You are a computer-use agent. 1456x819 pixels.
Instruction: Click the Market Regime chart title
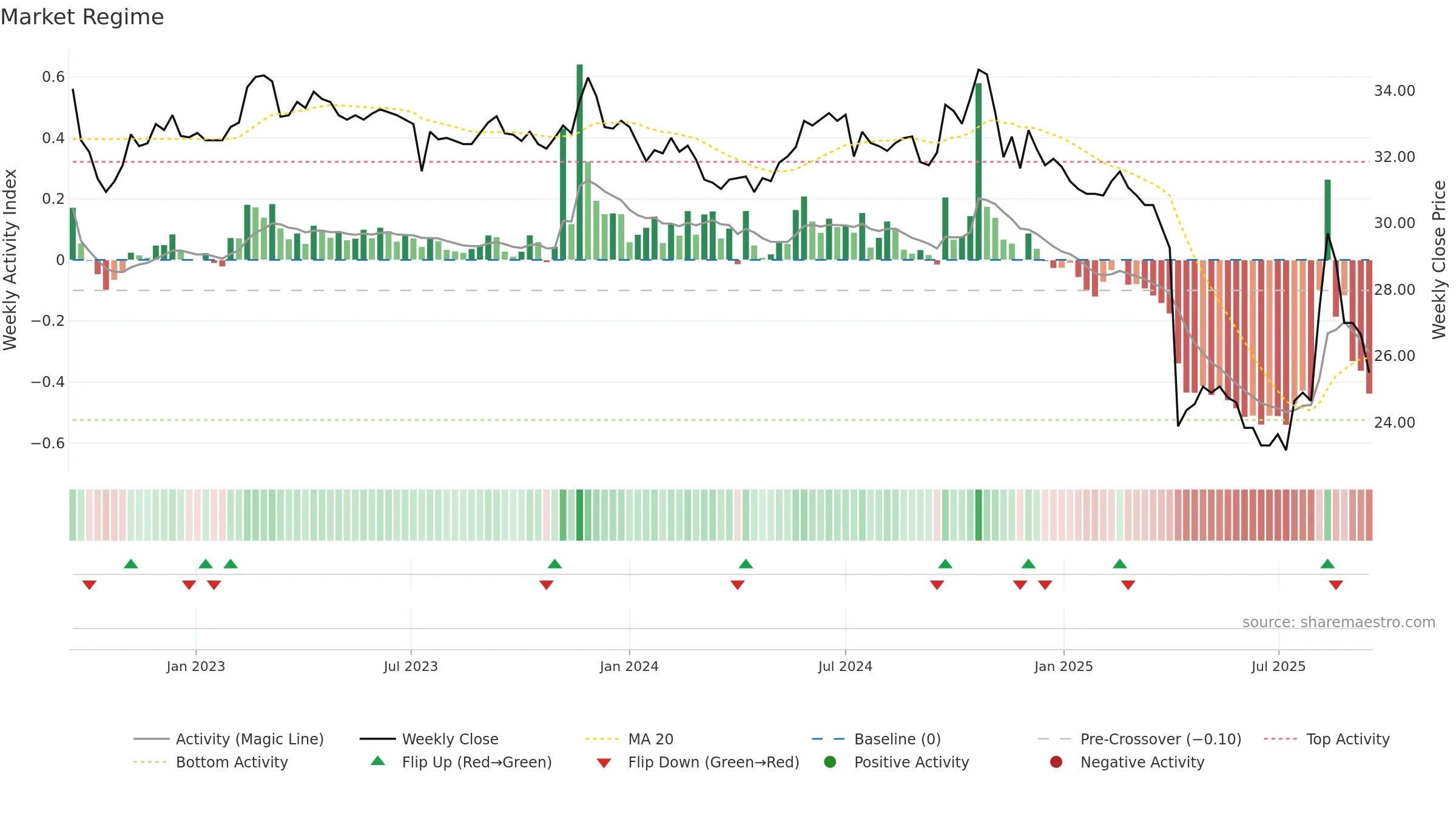82,17
